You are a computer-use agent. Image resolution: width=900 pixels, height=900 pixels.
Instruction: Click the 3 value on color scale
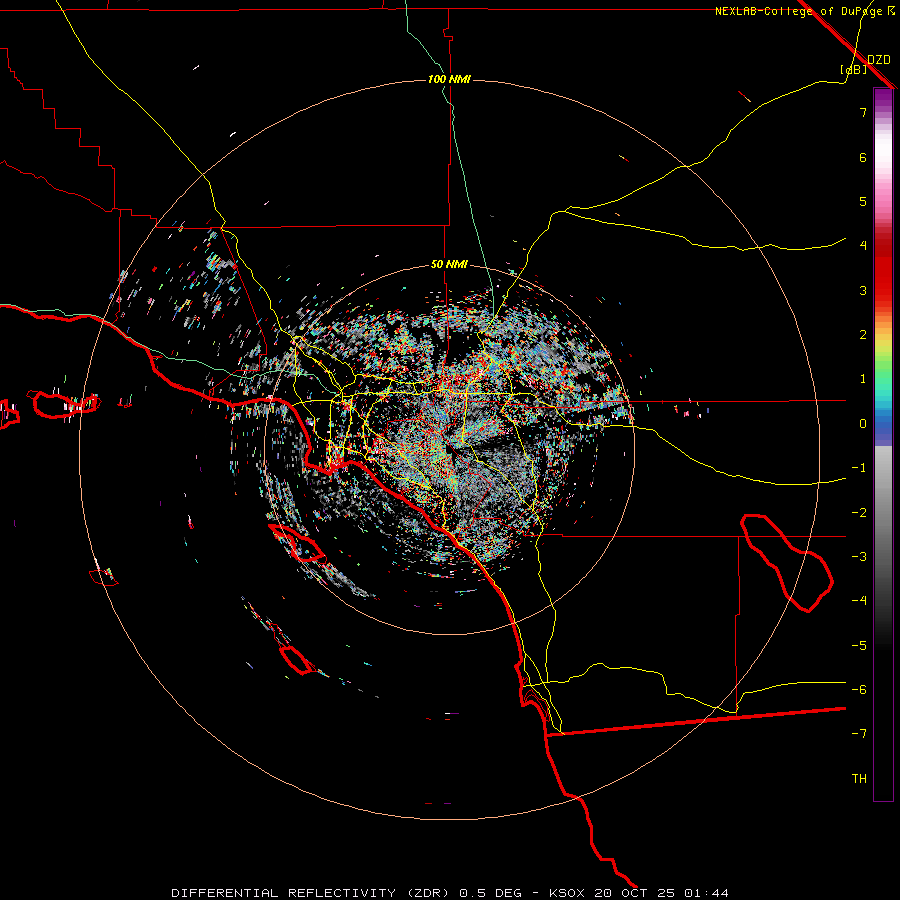(x=863, y=290)
